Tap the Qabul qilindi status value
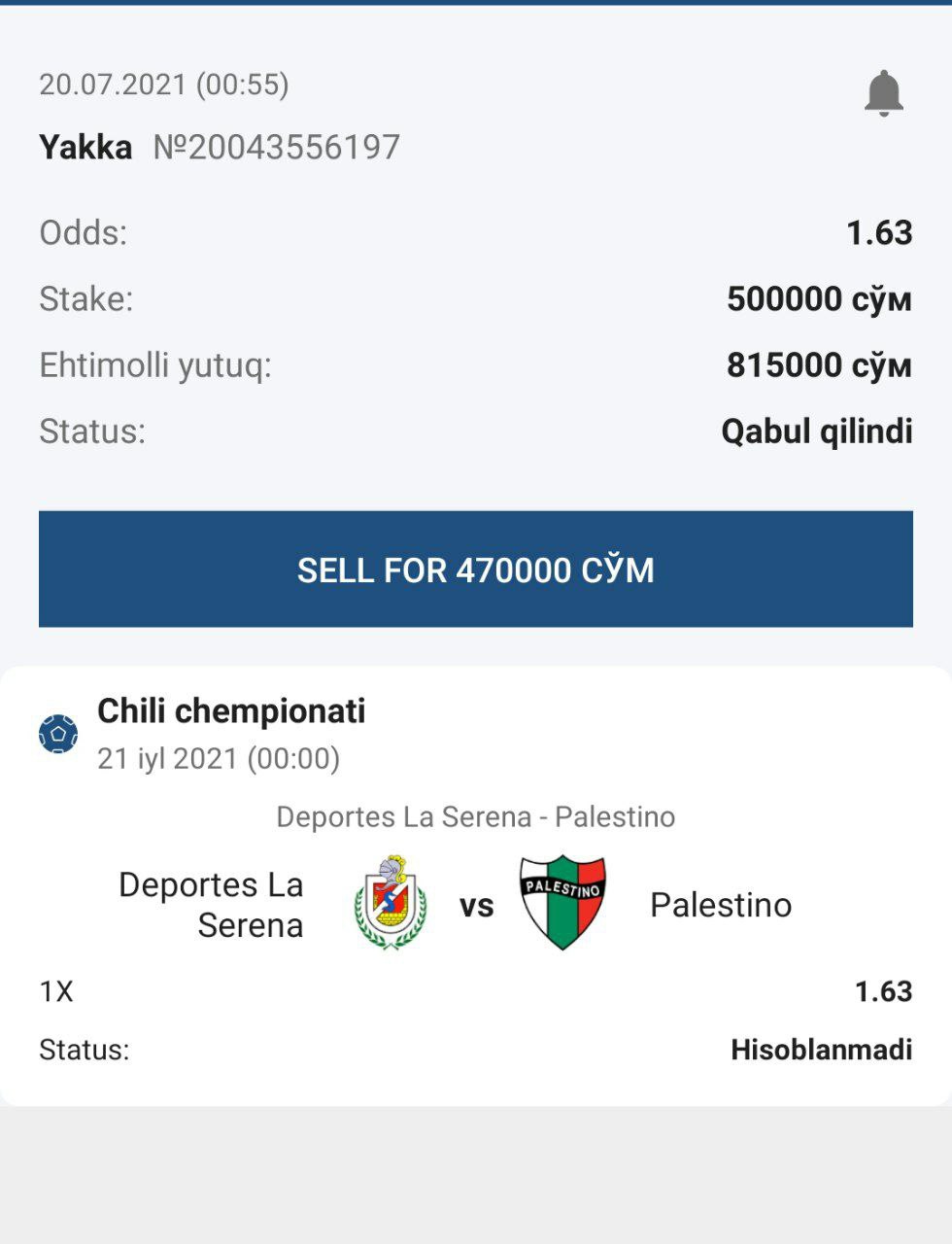Screen dimensions: 952x1244 pos(816,431)
